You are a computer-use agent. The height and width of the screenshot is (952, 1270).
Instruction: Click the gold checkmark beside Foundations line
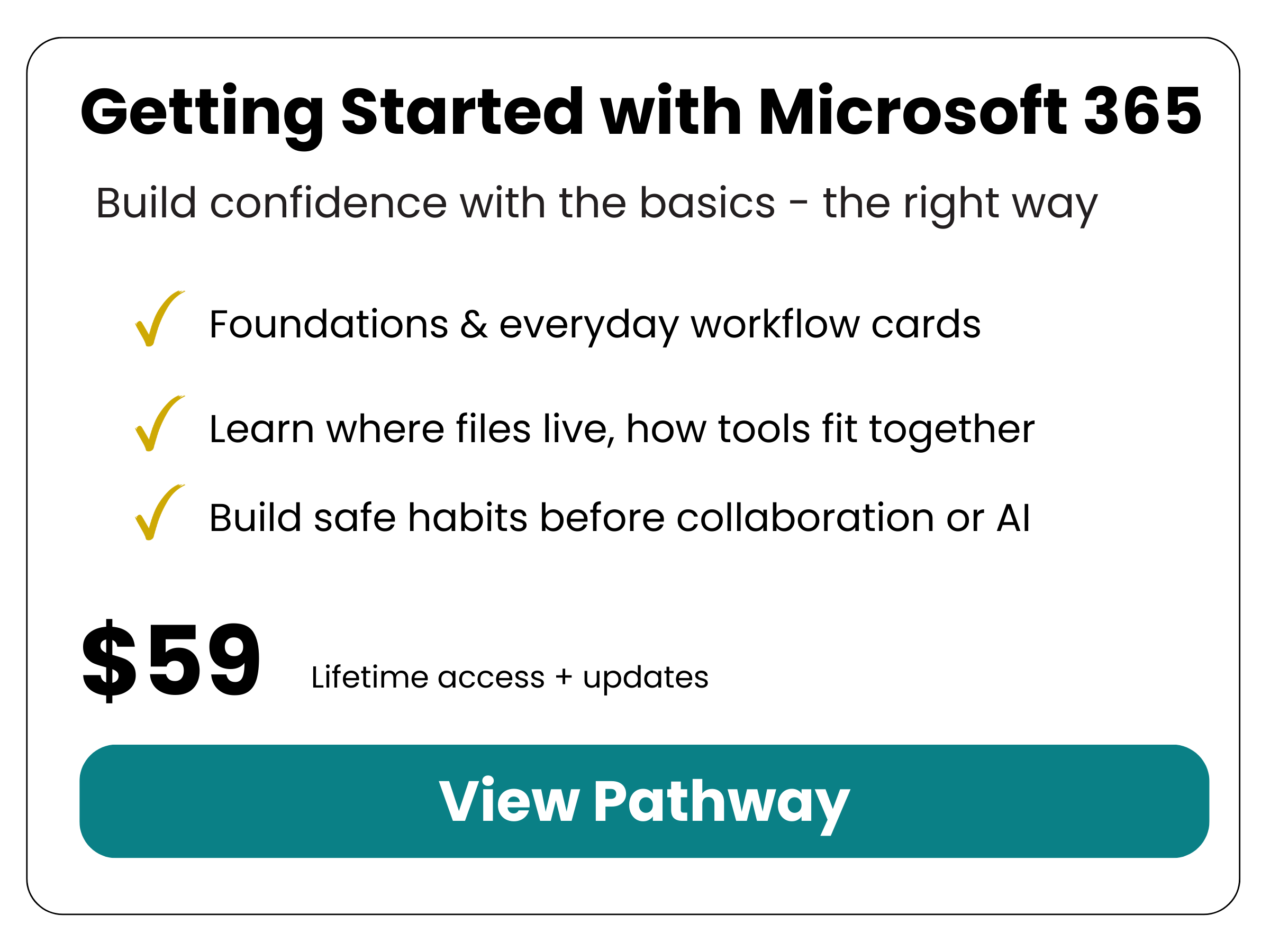(x=157, y=319)
